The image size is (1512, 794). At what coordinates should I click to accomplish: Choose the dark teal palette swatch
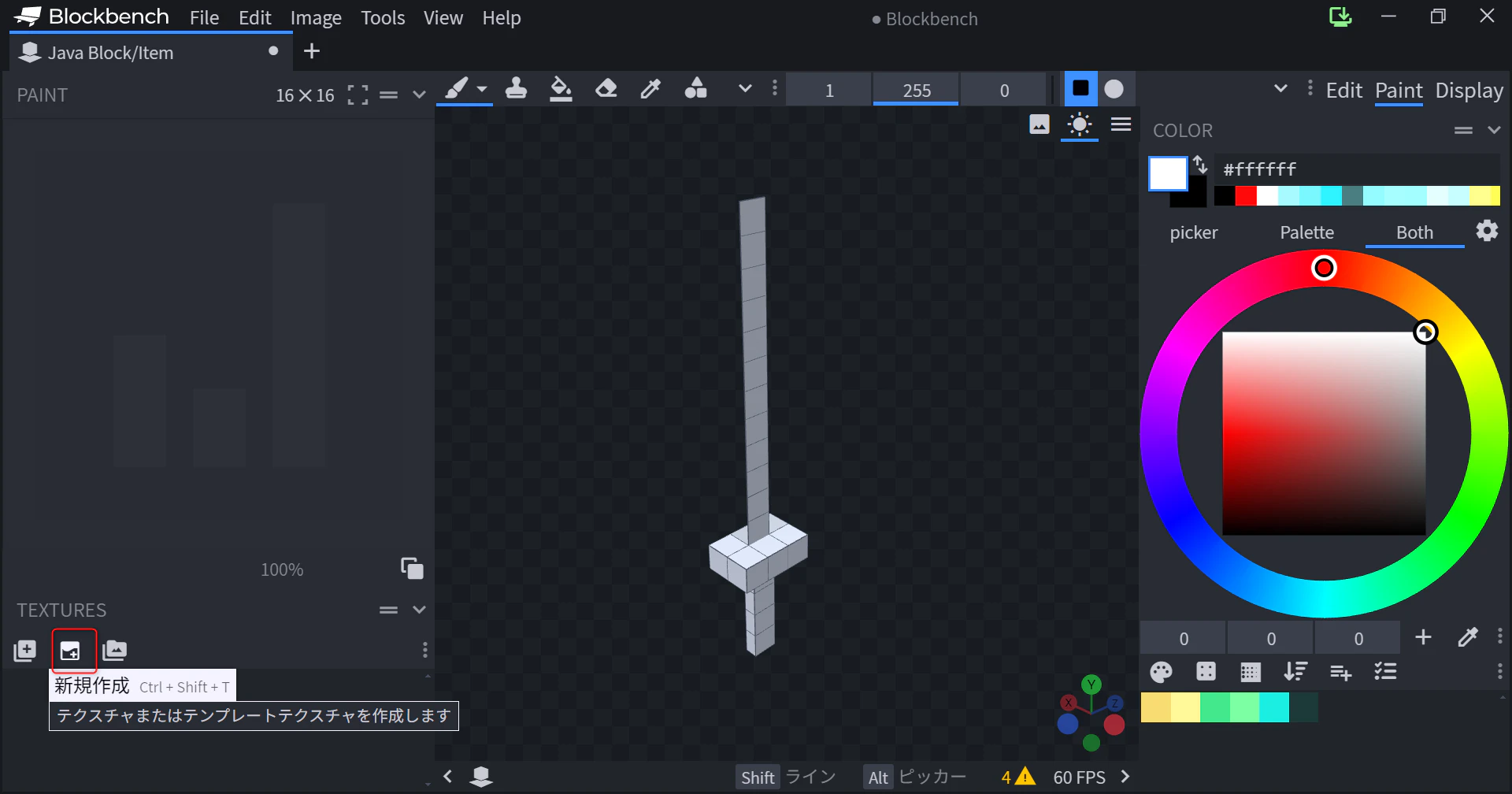coord(1303,707)
